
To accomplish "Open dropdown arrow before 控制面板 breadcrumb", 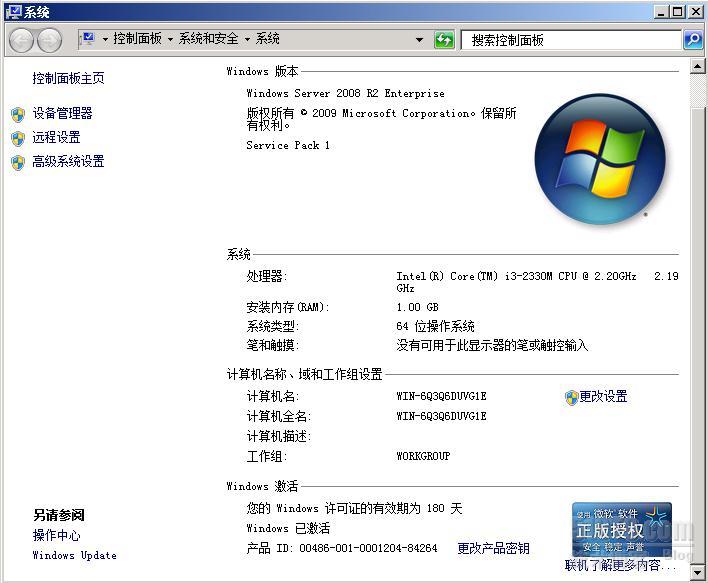I will point(105,40).
